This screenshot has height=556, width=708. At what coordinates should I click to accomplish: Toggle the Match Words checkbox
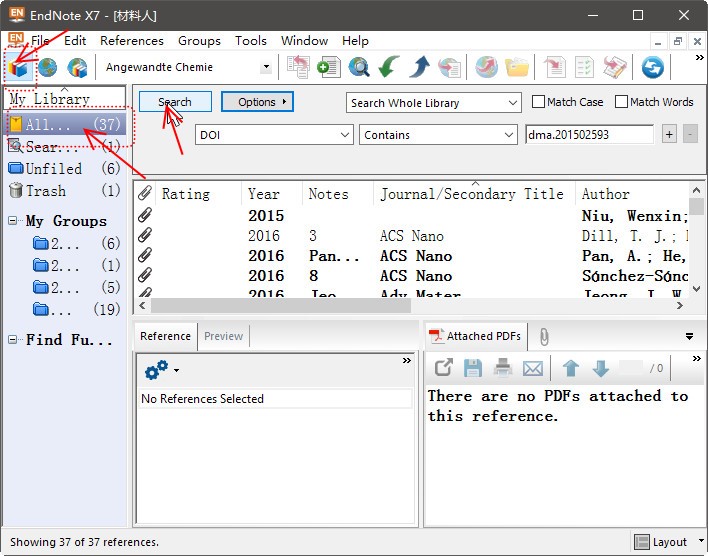621,102
